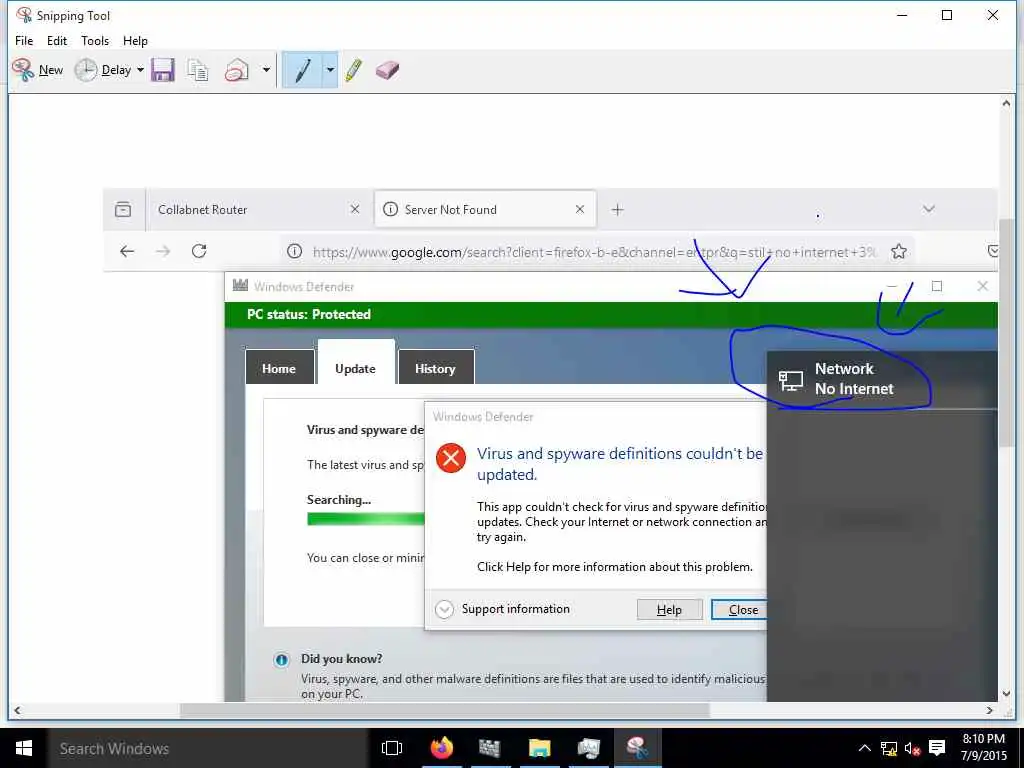Open the Action Center notifications icon

click(937, 748)
